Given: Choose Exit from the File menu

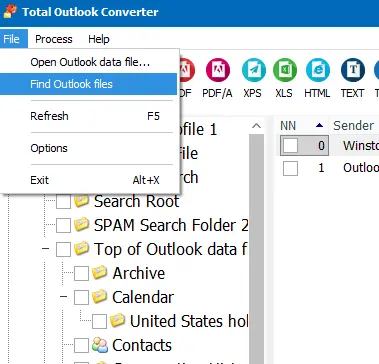Looking at the screenshot, I should tap(89, 180).
